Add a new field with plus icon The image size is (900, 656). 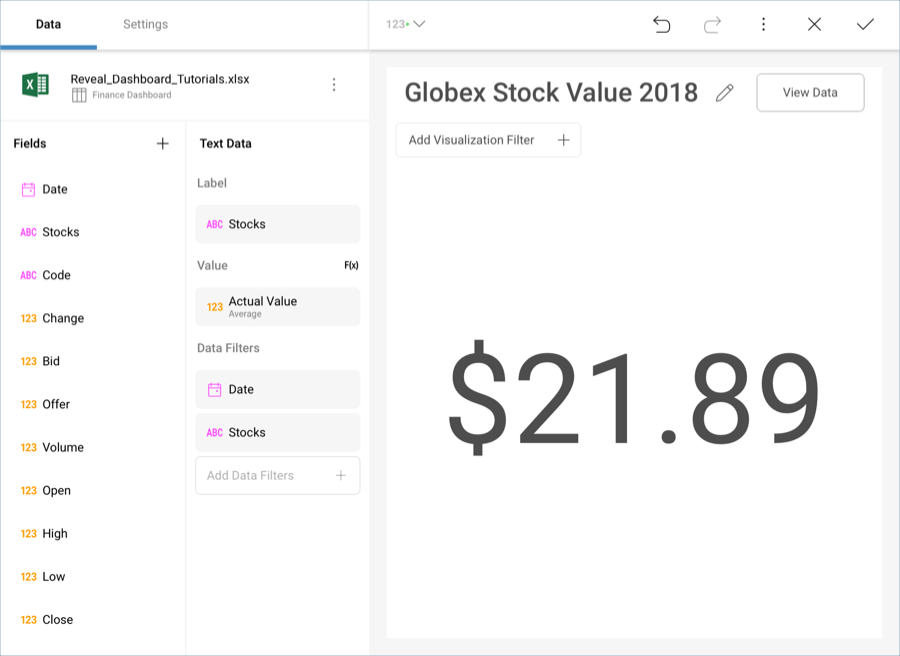163,144
